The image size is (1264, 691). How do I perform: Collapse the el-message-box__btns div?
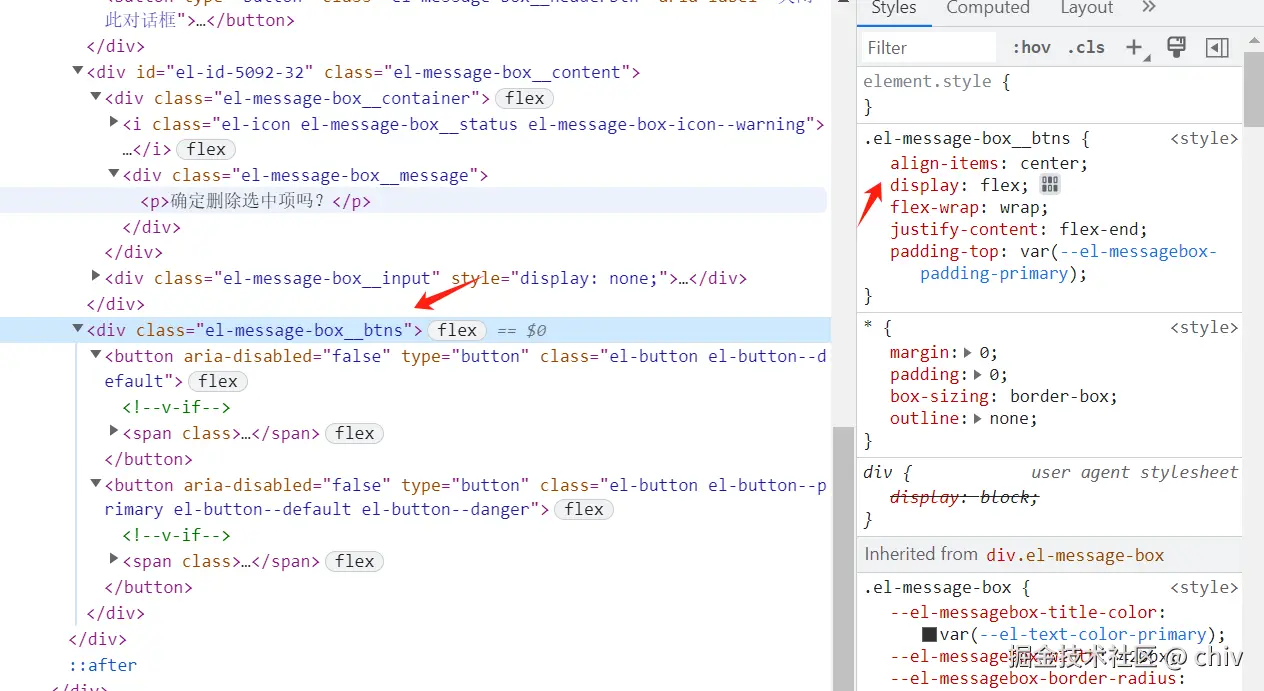78,329
